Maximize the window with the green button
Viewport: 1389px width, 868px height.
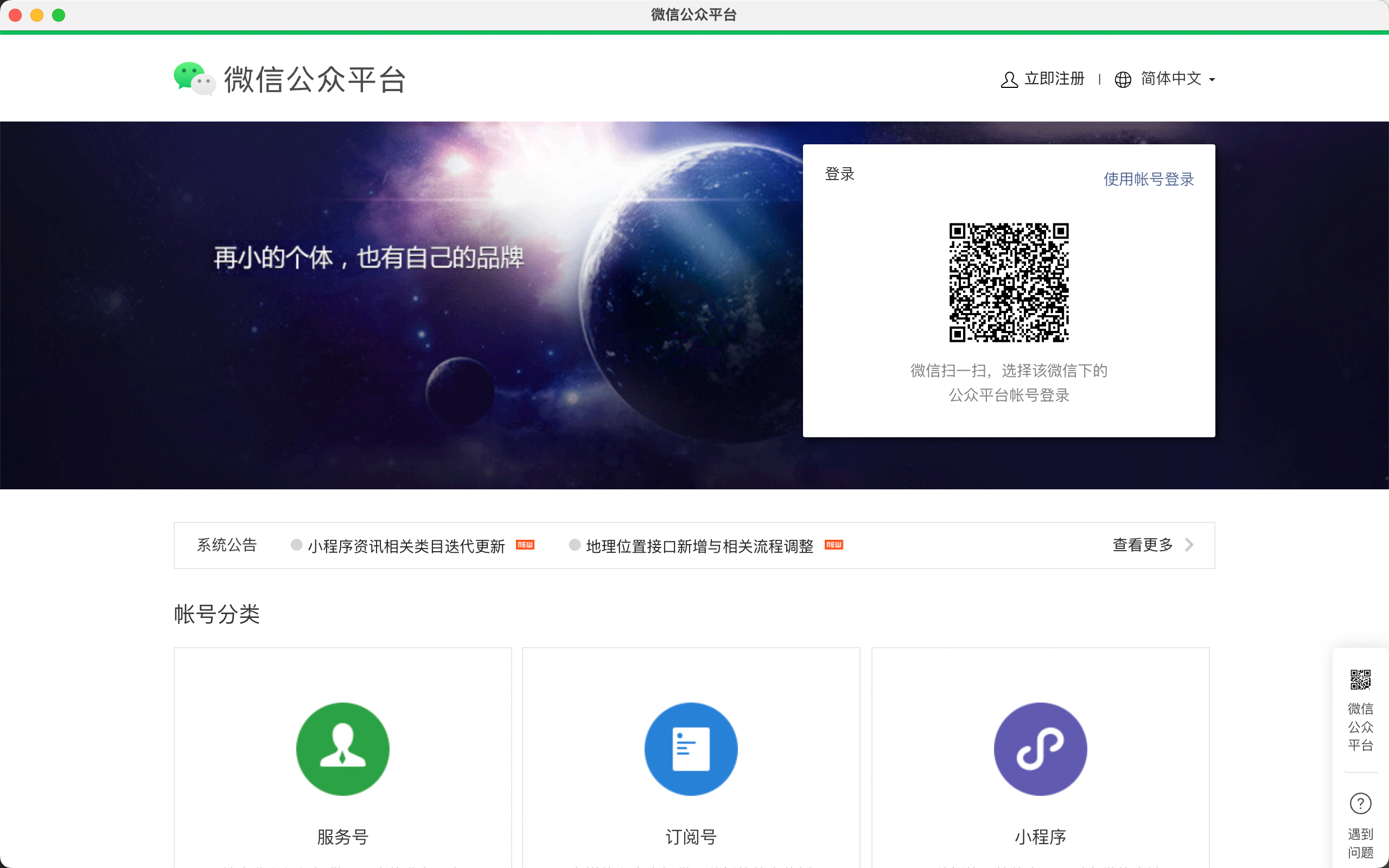(59, 15)
